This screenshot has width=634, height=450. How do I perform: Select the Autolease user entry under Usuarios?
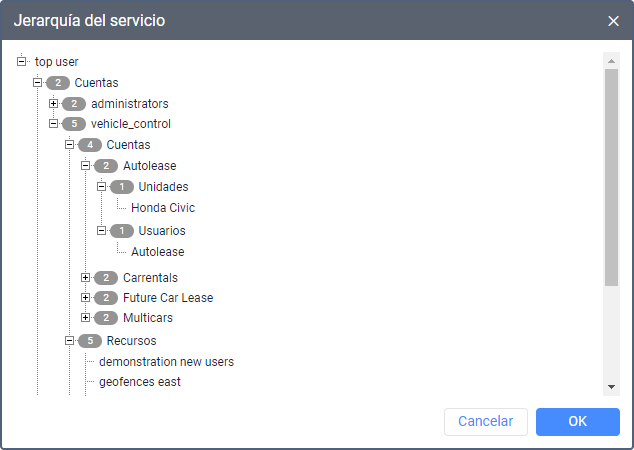pos(157,252)
